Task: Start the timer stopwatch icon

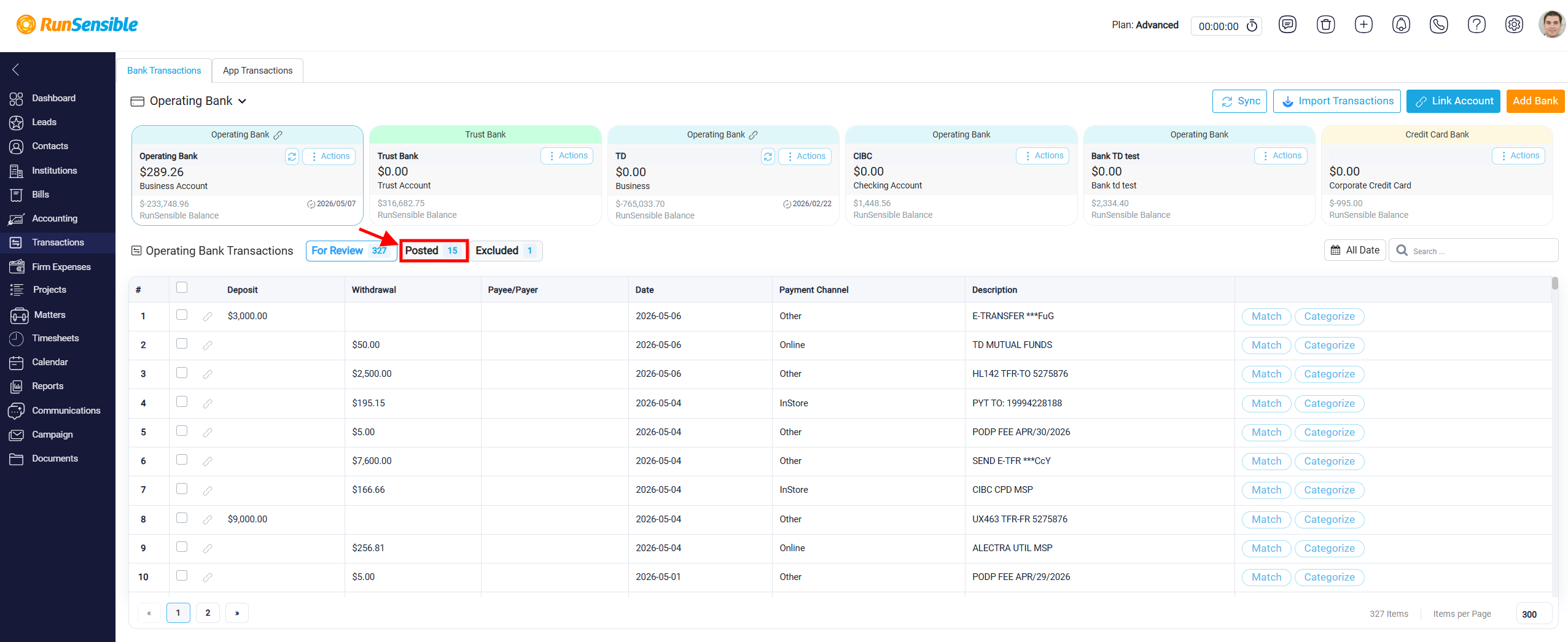Action: pyautogui.click(x=1252, y=26)
